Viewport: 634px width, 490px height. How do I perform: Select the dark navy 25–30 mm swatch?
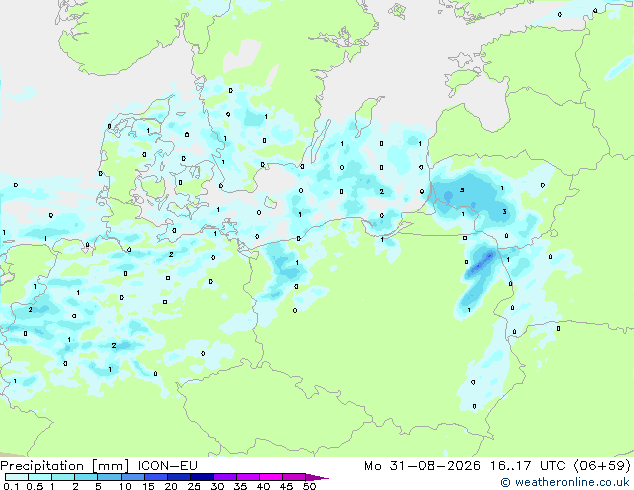(x=202, y=477)
